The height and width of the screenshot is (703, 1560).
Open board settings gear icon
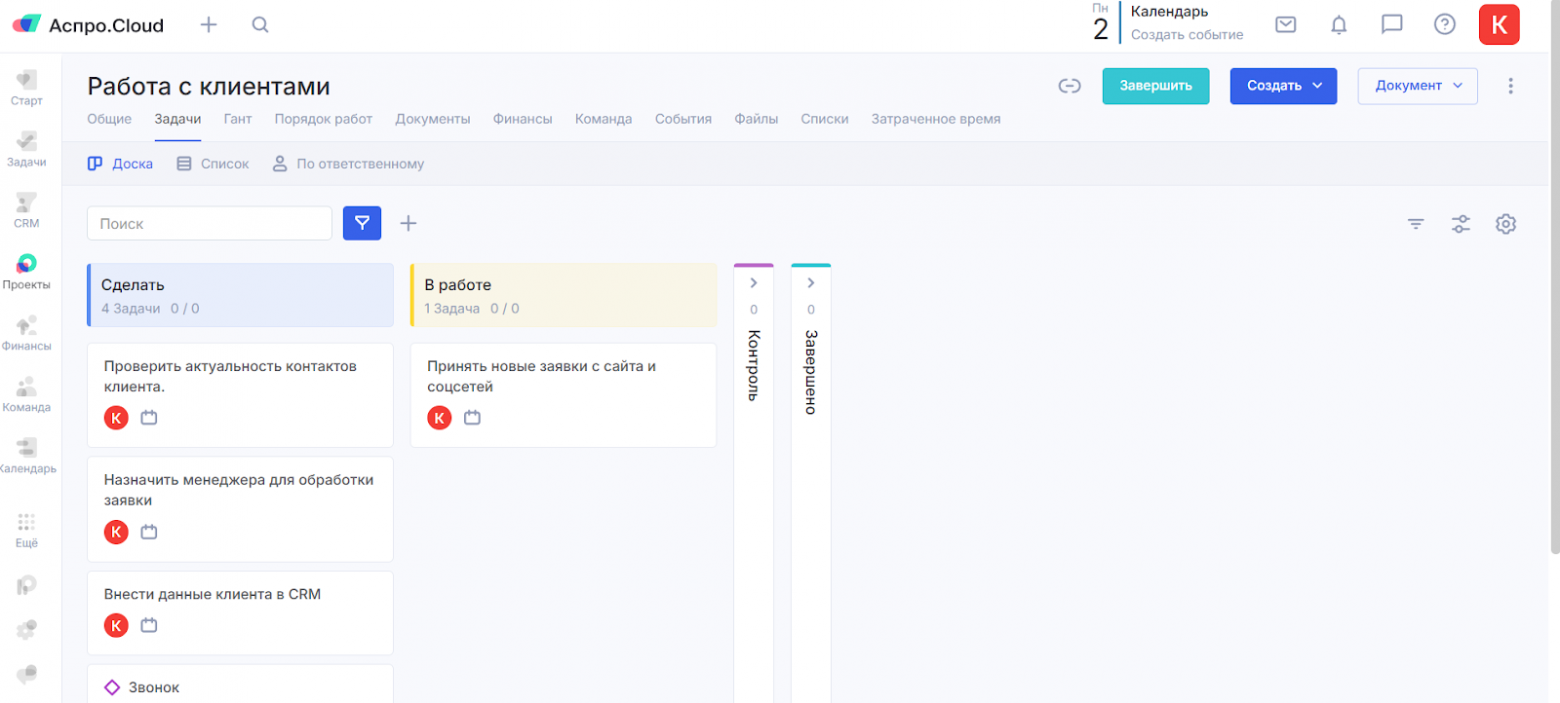coord(1505,224)
